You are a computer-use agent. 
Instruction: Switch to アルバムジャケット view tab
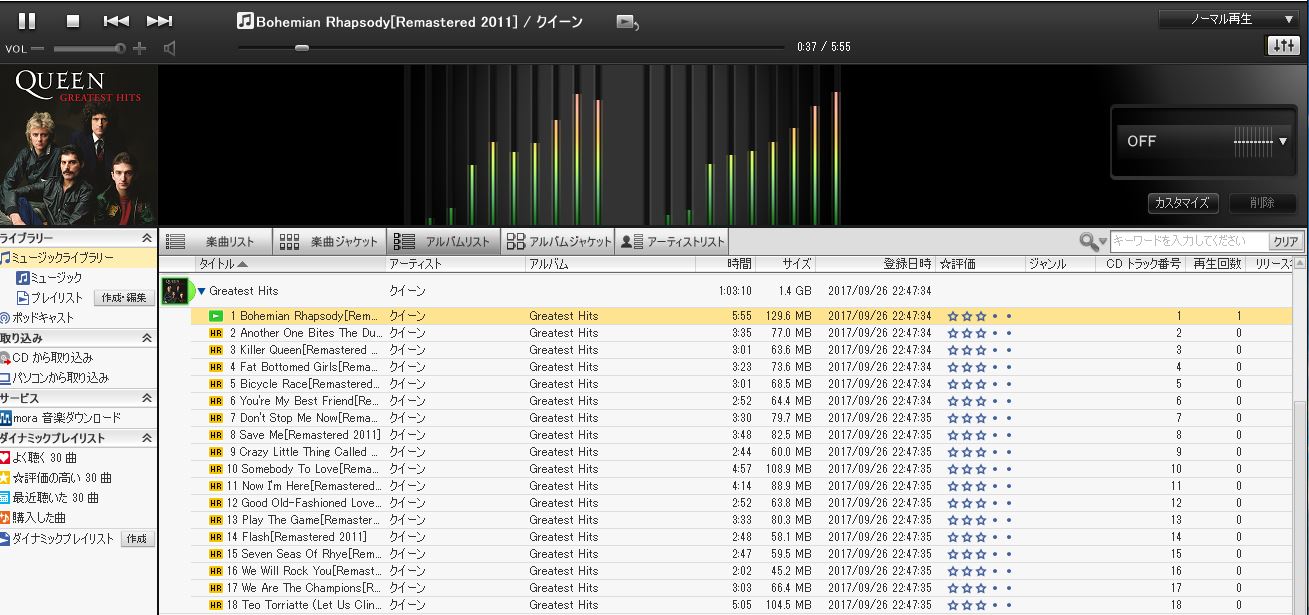click(558, 241)
